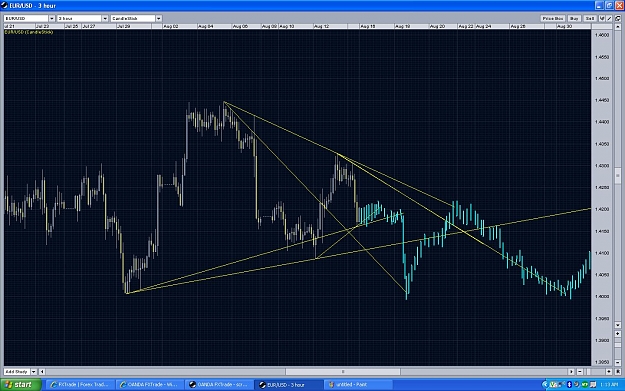The height and width of the screenshot is (391, 625).
Task: Open the 3 hour timeframe dropdown
Action: (105, 18)
